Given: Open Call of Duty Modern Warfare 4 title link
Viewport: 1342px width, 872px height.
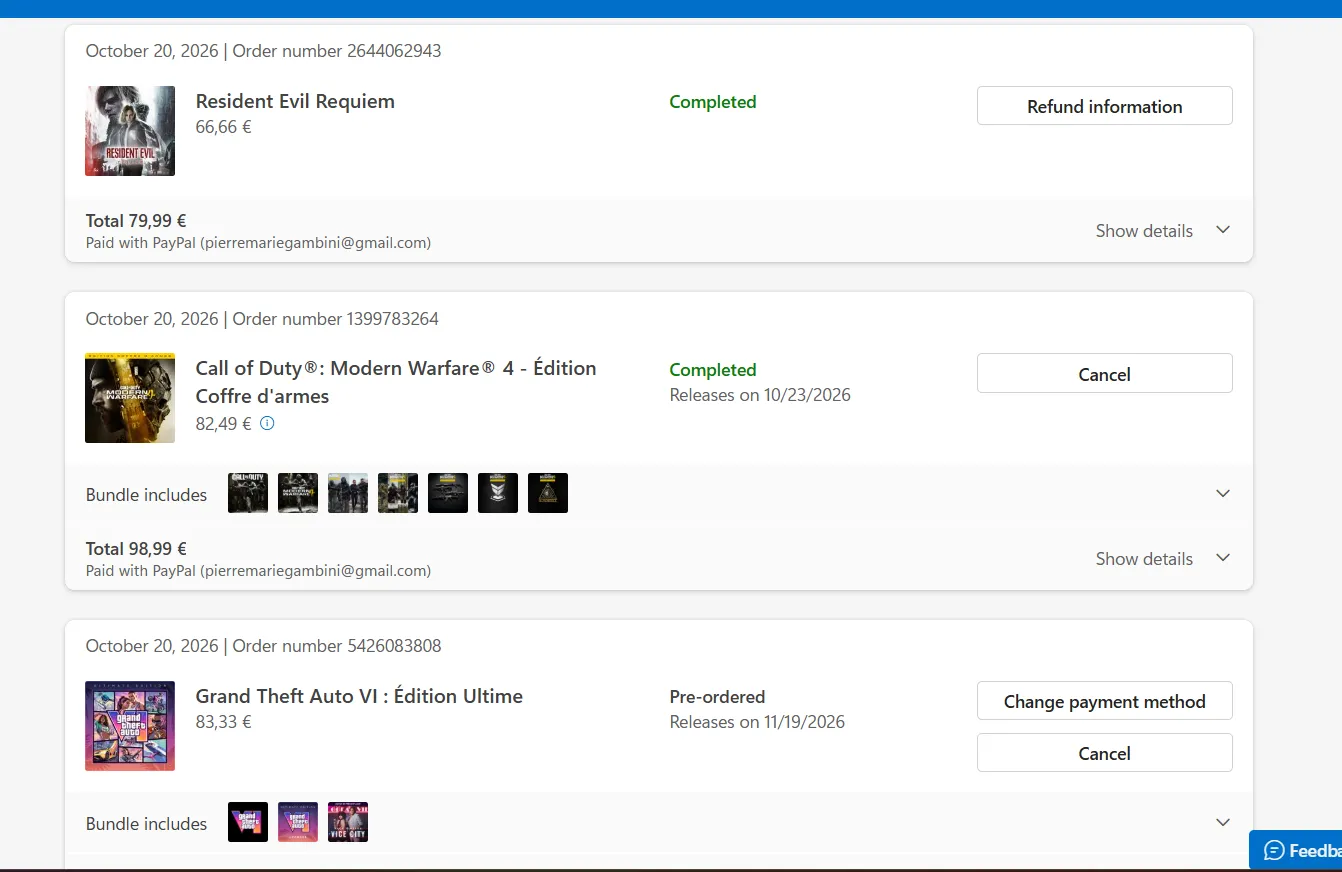Looking at the screenshot, I should 396,382.
